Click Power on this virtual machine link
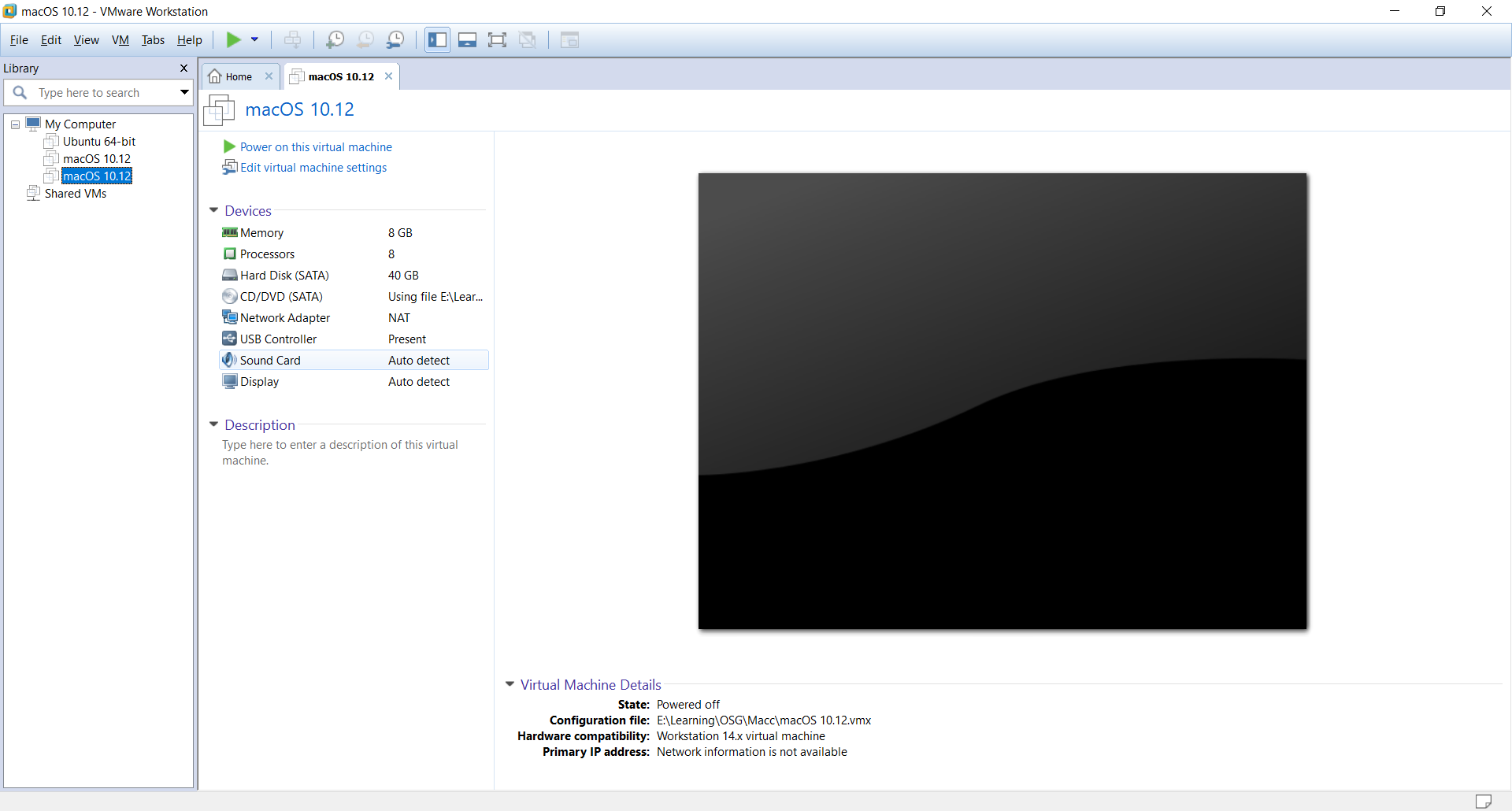This screenshot has width=1512, height=811. (316, 147)
